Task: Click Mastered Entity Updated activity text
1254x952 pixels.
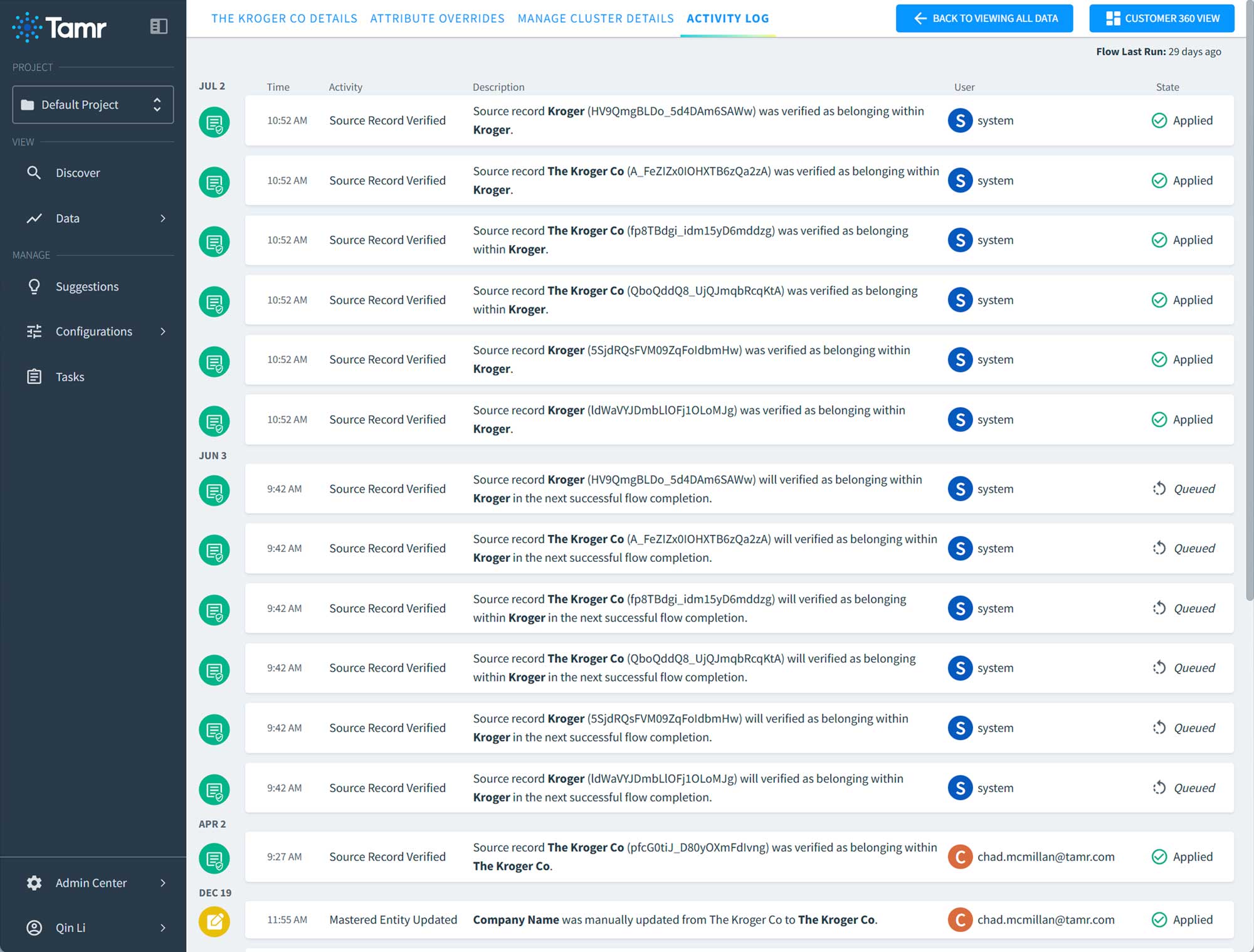Action: (393, 920)
